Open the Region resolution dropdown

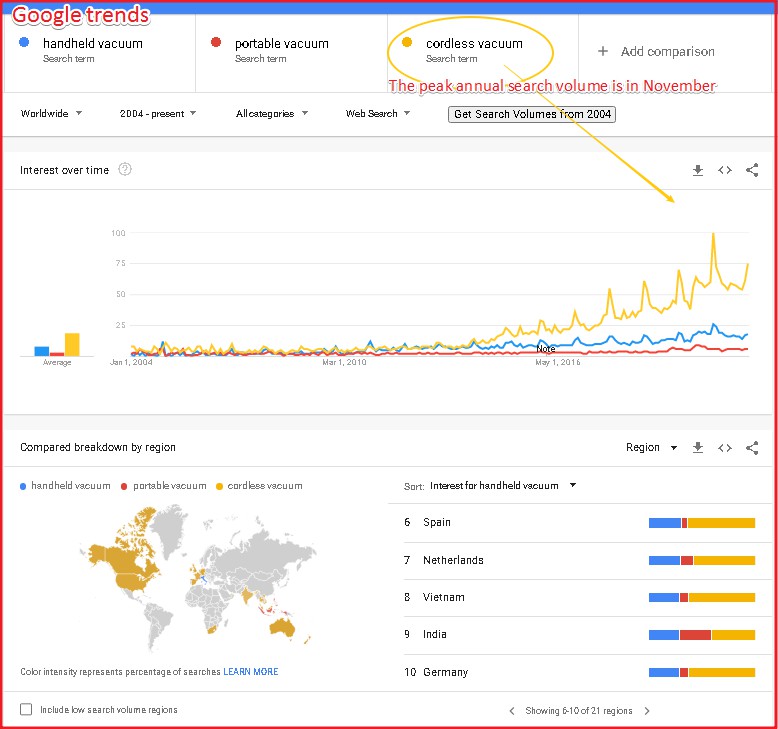coord(651,448)
